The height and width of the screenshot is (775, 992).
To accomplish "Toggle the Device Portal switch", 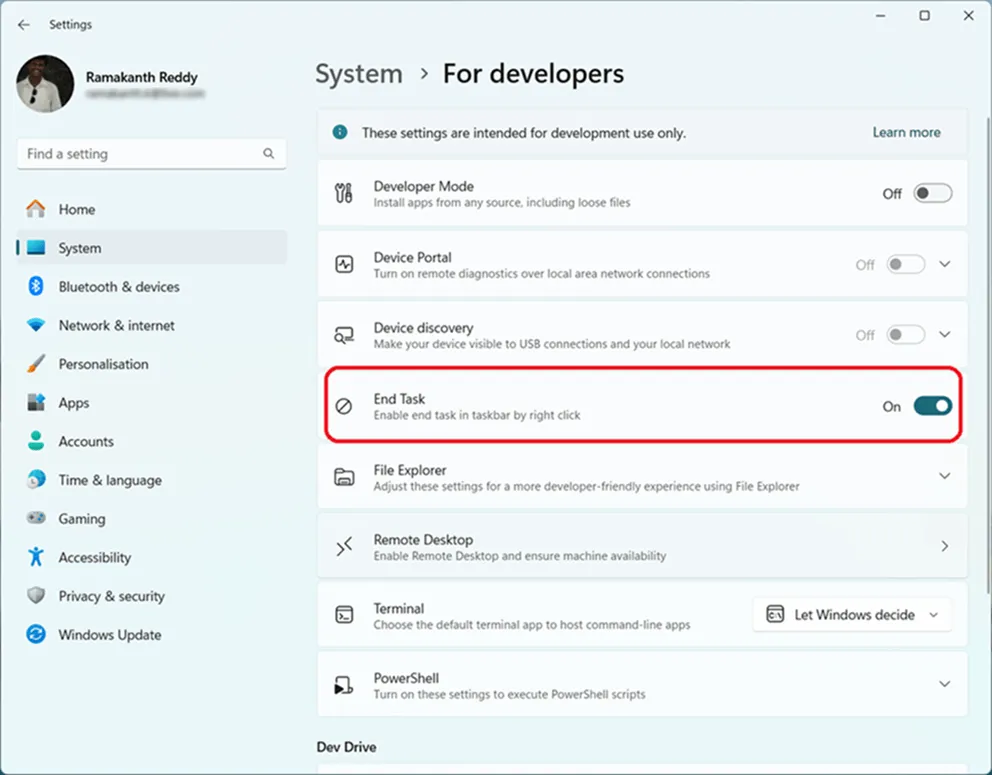I will pyautogui.click(x=906, y=265).
